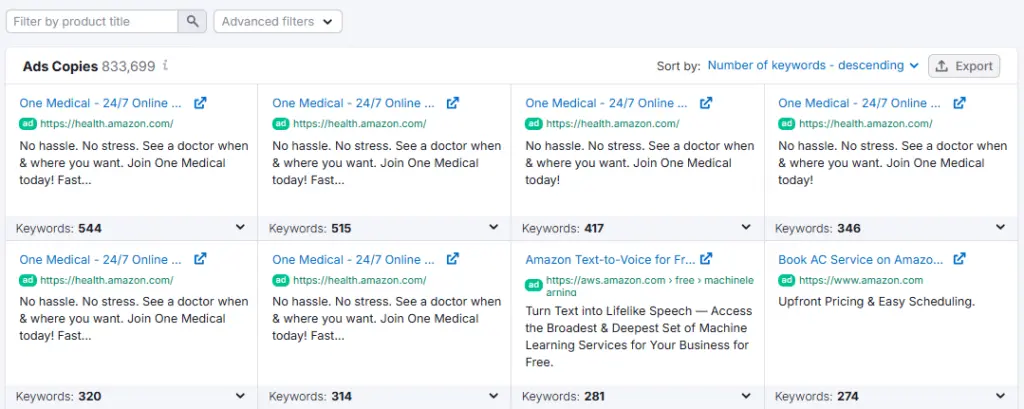Open external link icon for 417-keyword ad
This screenshot has width=1024, height=409.
(706, 103)
